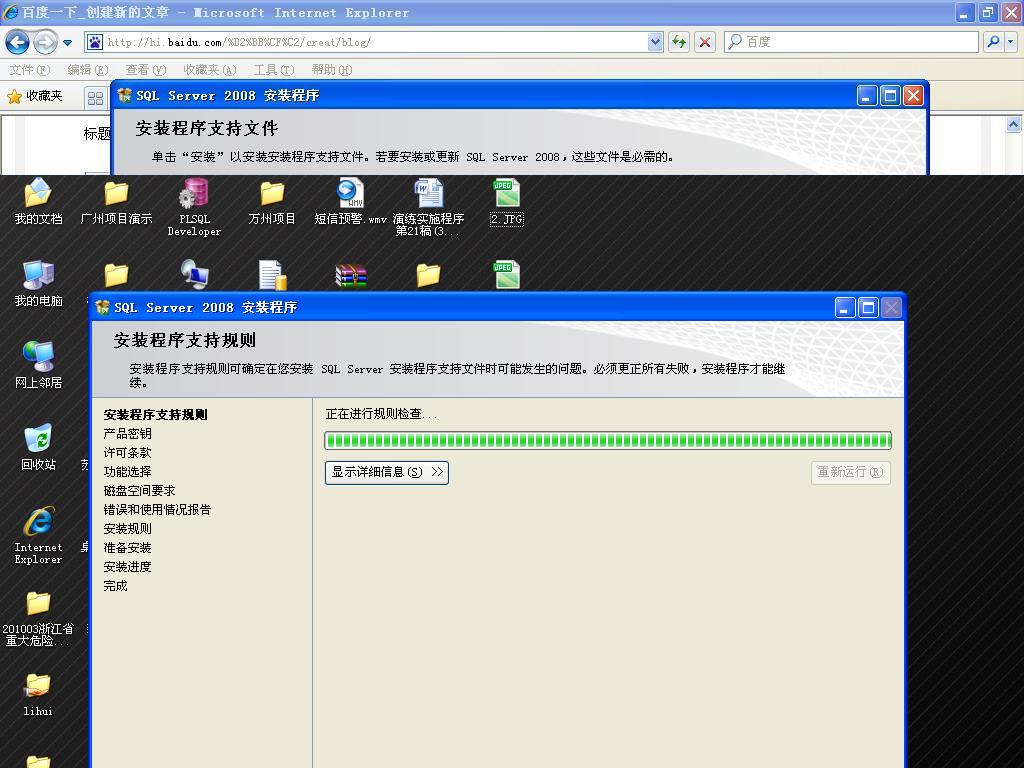Open the PLSQL Developer desktop icon
The width and height of the screenshot is (1024, 768).
(194, 195)
